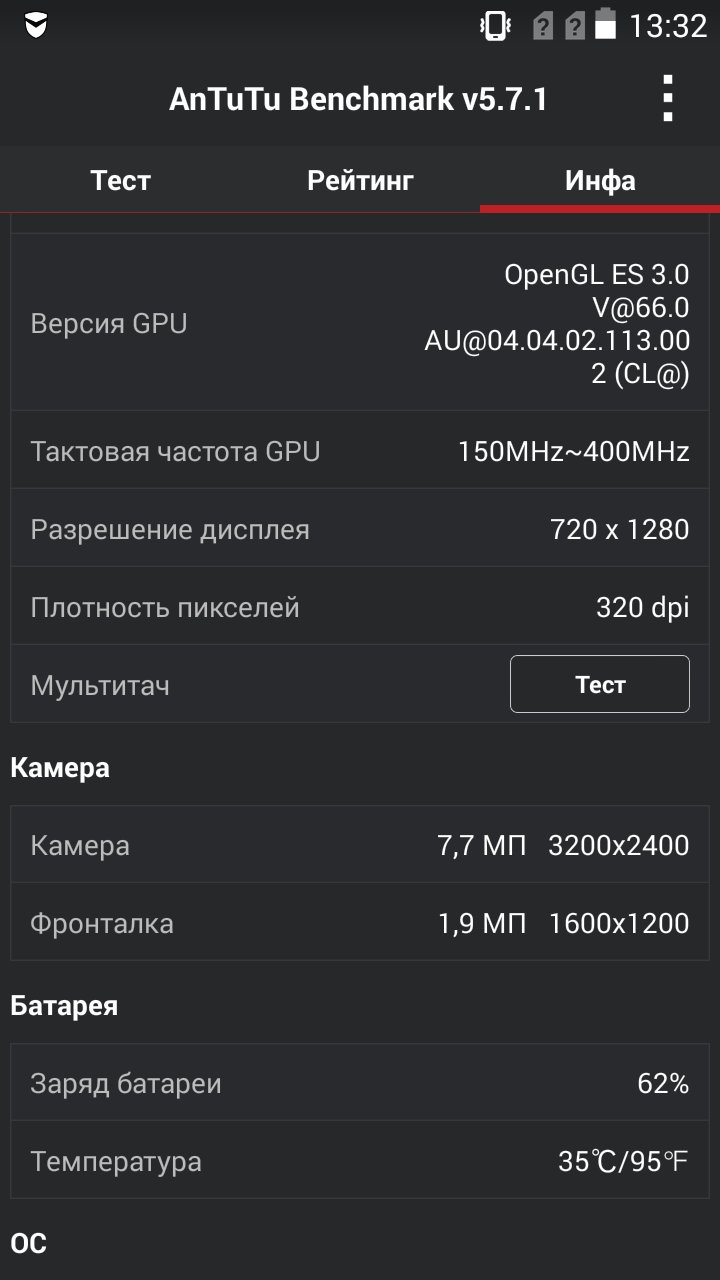Screen dimensions: 720x1280
Task: Tap the Фронталка 1,9 МП row
Action: (360, 922)
